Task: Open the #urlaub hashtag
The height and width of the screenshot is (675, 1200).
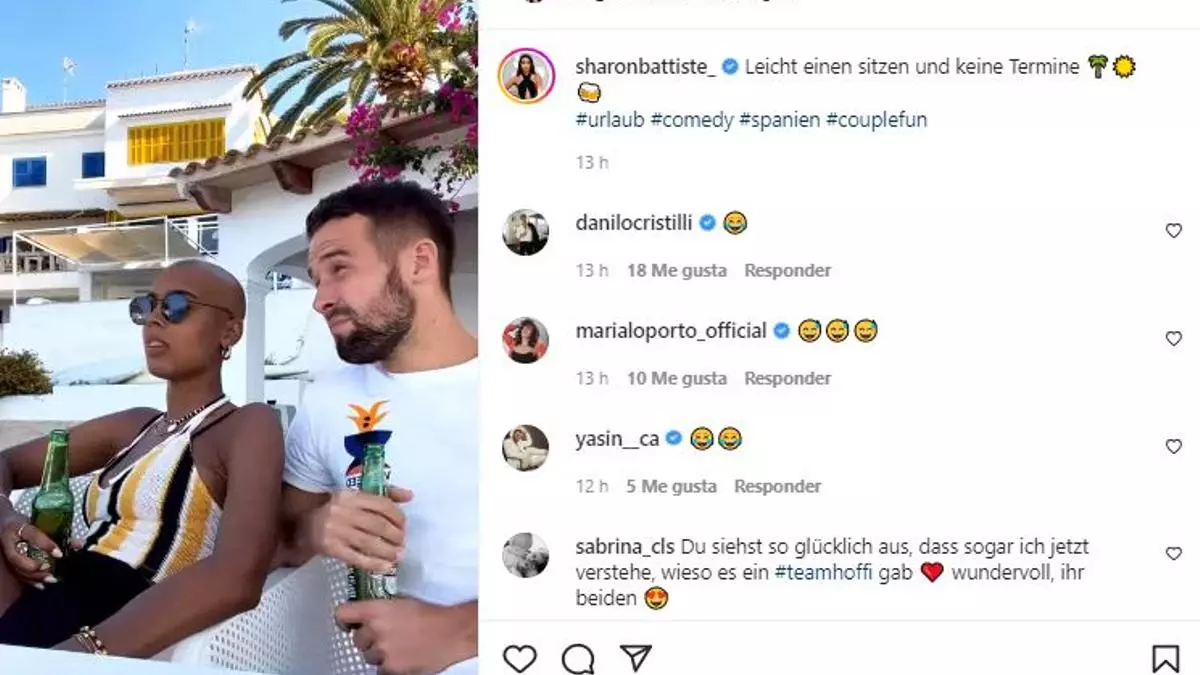Action: tap(610, 120)
